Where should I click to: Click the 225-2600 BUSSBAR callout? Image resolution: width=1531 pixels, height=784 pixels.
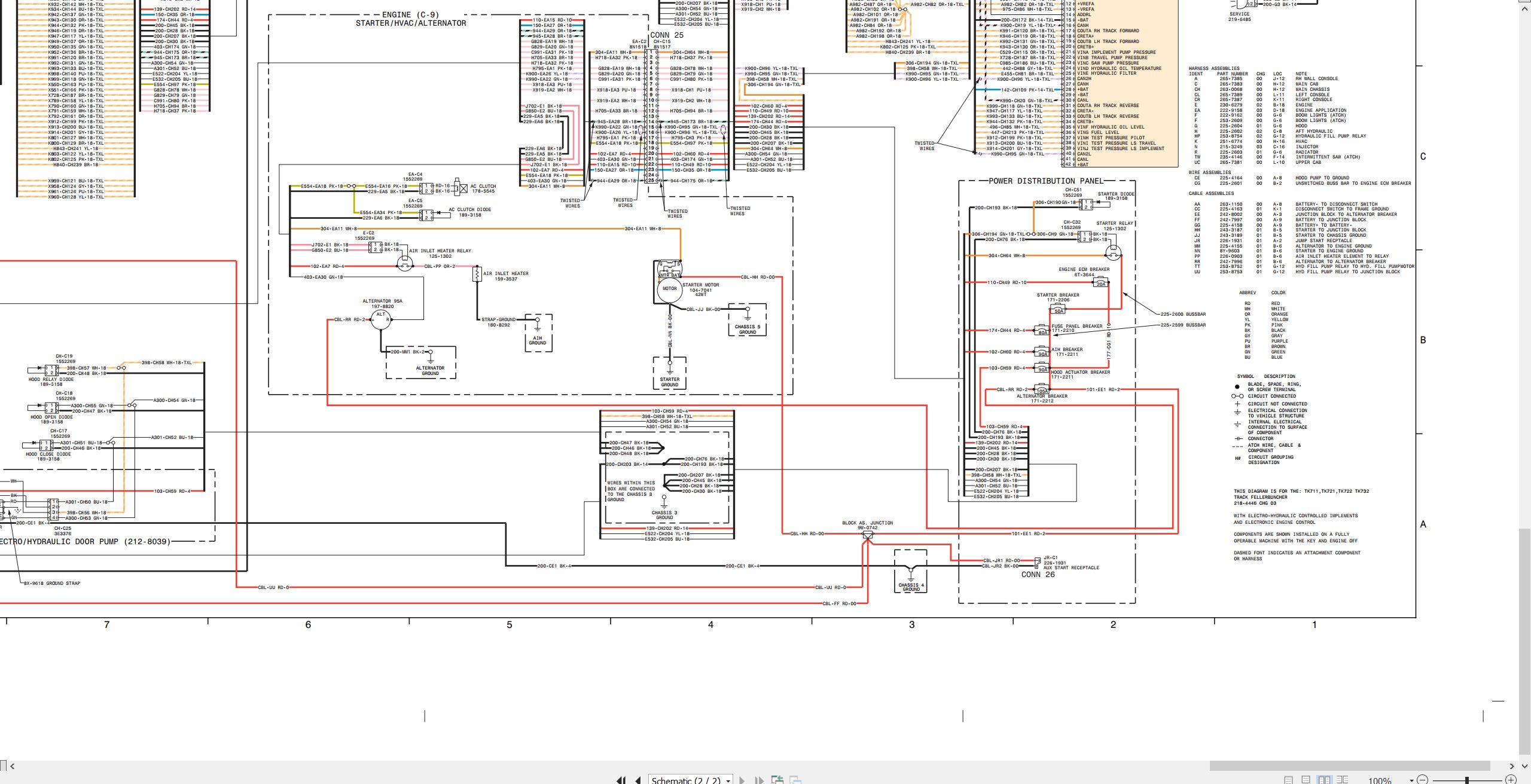point(1183,314)
